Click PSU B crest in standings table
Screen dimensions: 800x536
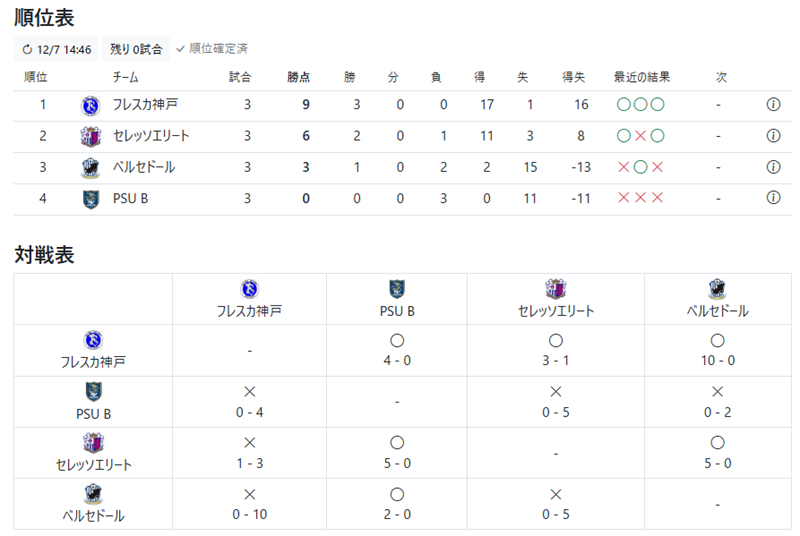tap(91, 199)
